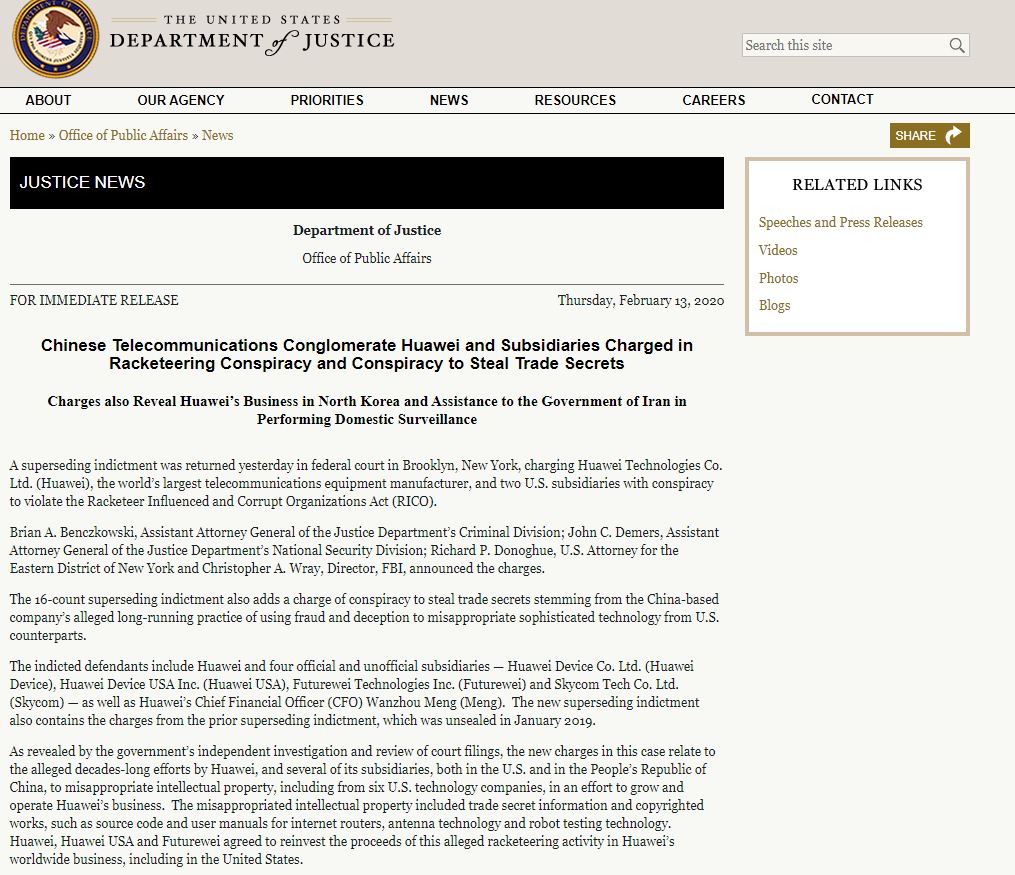Open the Our Agency menu
This screenshot has width=1015, height=875.
point(181,100)
